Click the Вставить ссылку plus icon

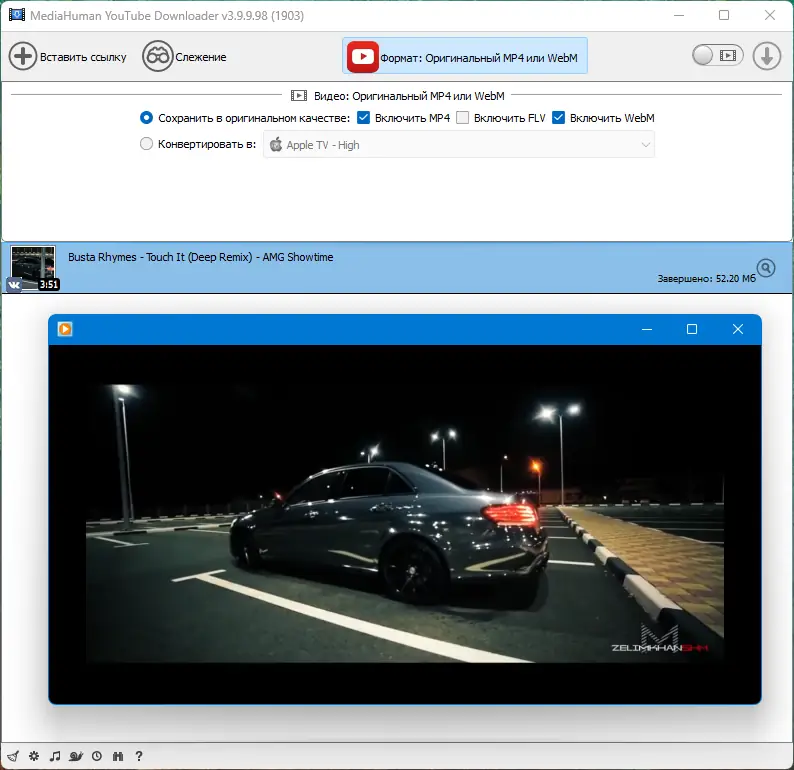tap(23, 56)
